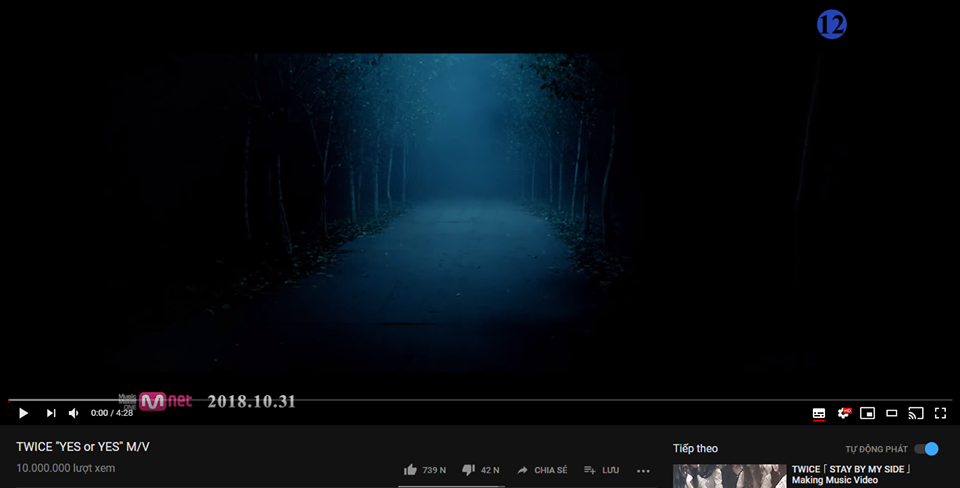Open more actions three-dot menu
The width and height of the screenshot is (960, 488).
click(x=643, y=470)
